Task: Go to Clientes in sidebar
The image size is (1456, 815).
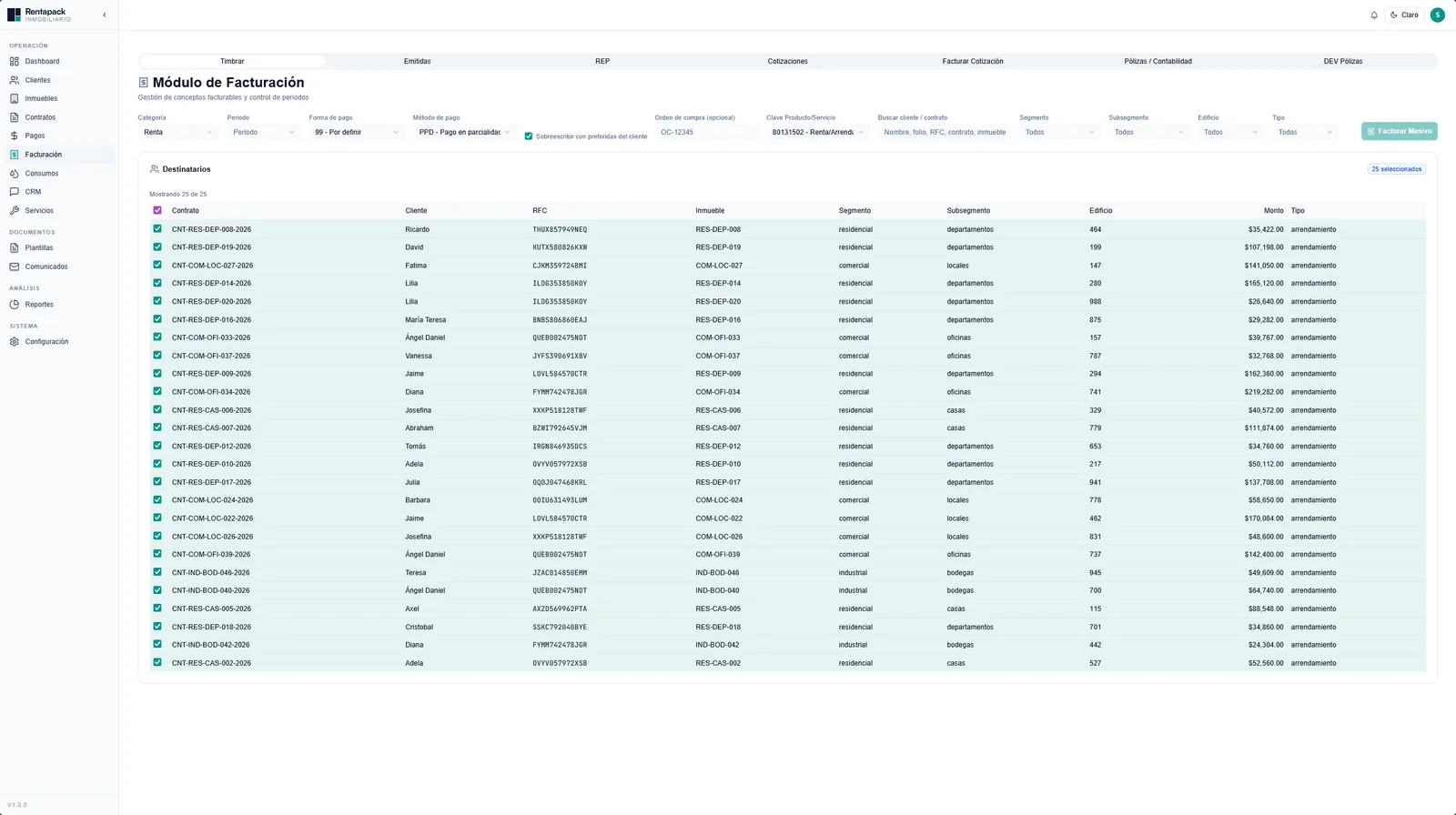Action: coord(59,80)
